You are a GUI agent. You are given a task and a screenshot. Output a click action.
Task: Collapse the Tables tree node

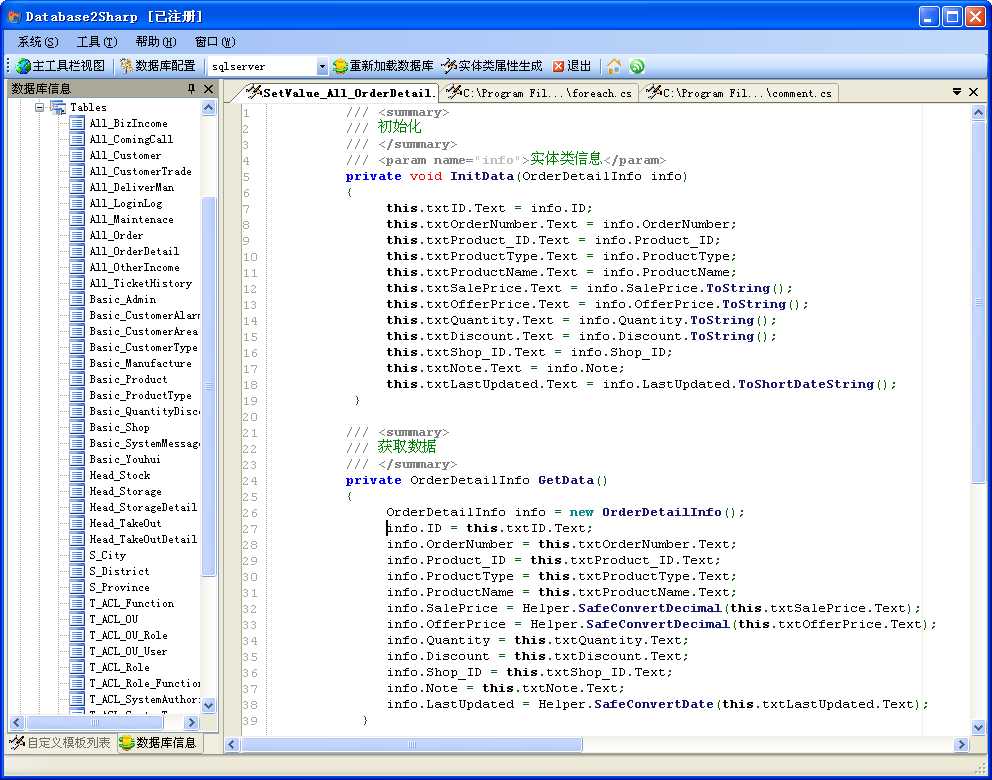point(39,107)
